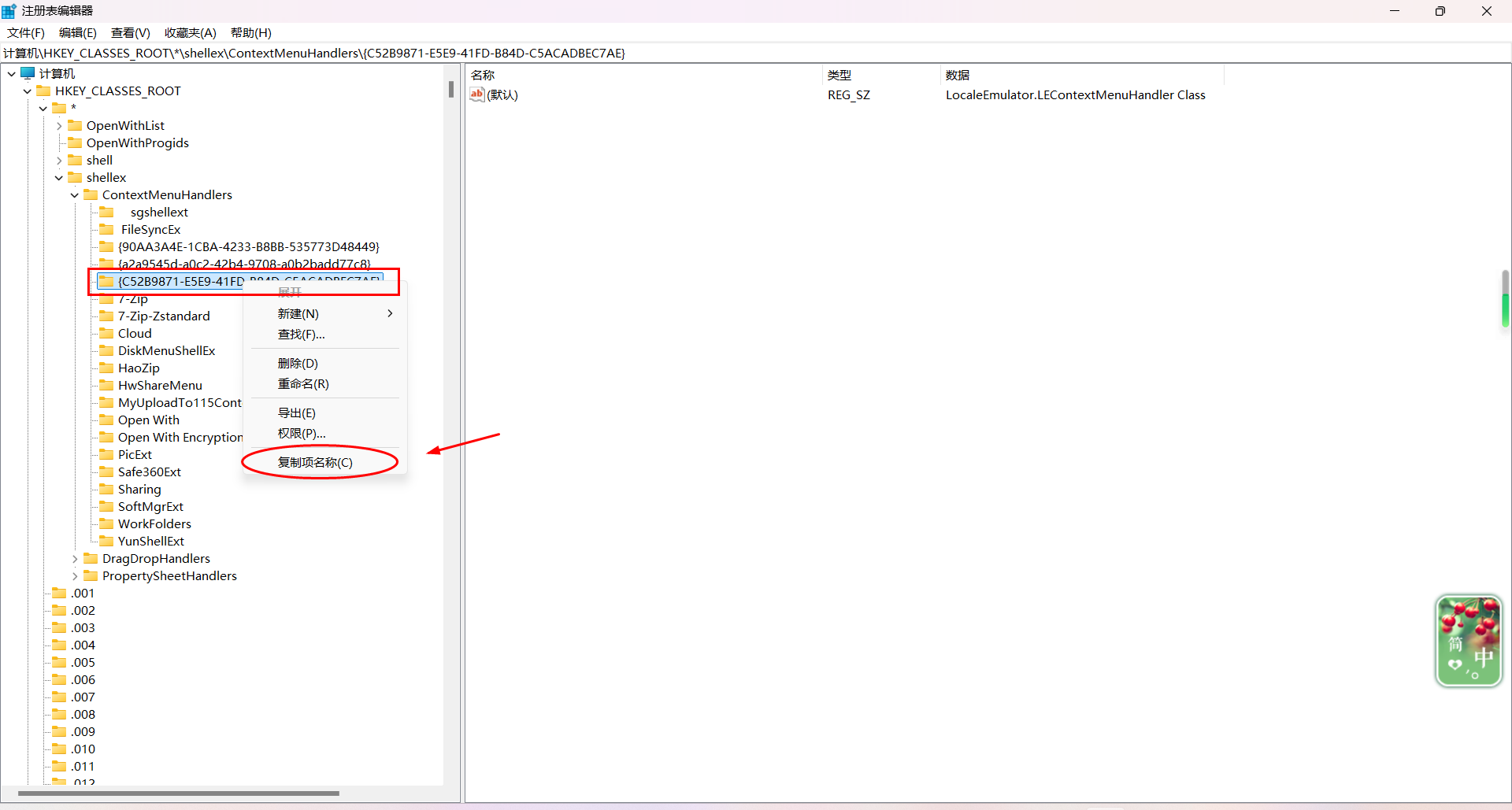Click the YunShellExt folder icon
The width and height of the screenshot is (1512, 810).
tap(106, 541)
